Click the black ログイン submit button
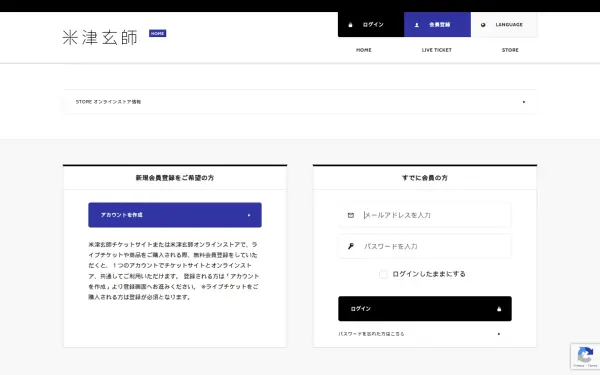 click(x=425, y=309)
